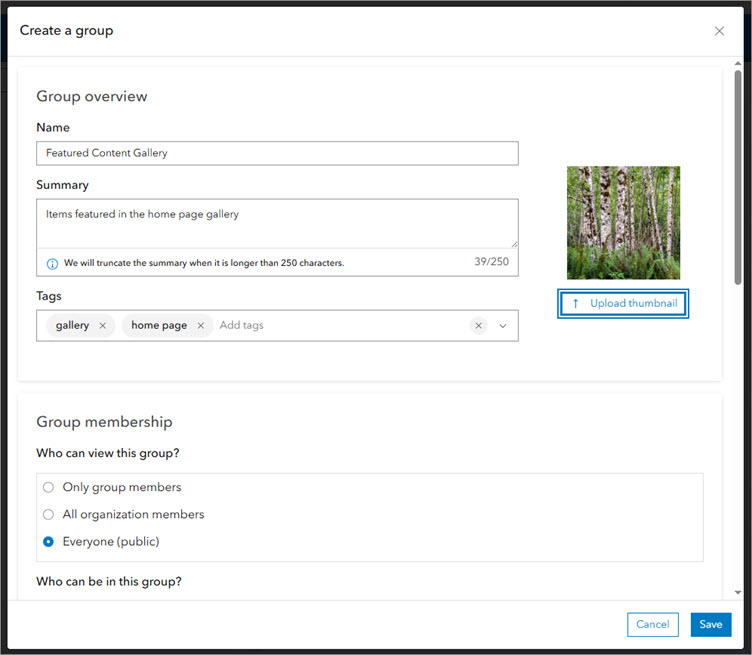Cancel group creation
752x655 pixels.
point(652,625)
